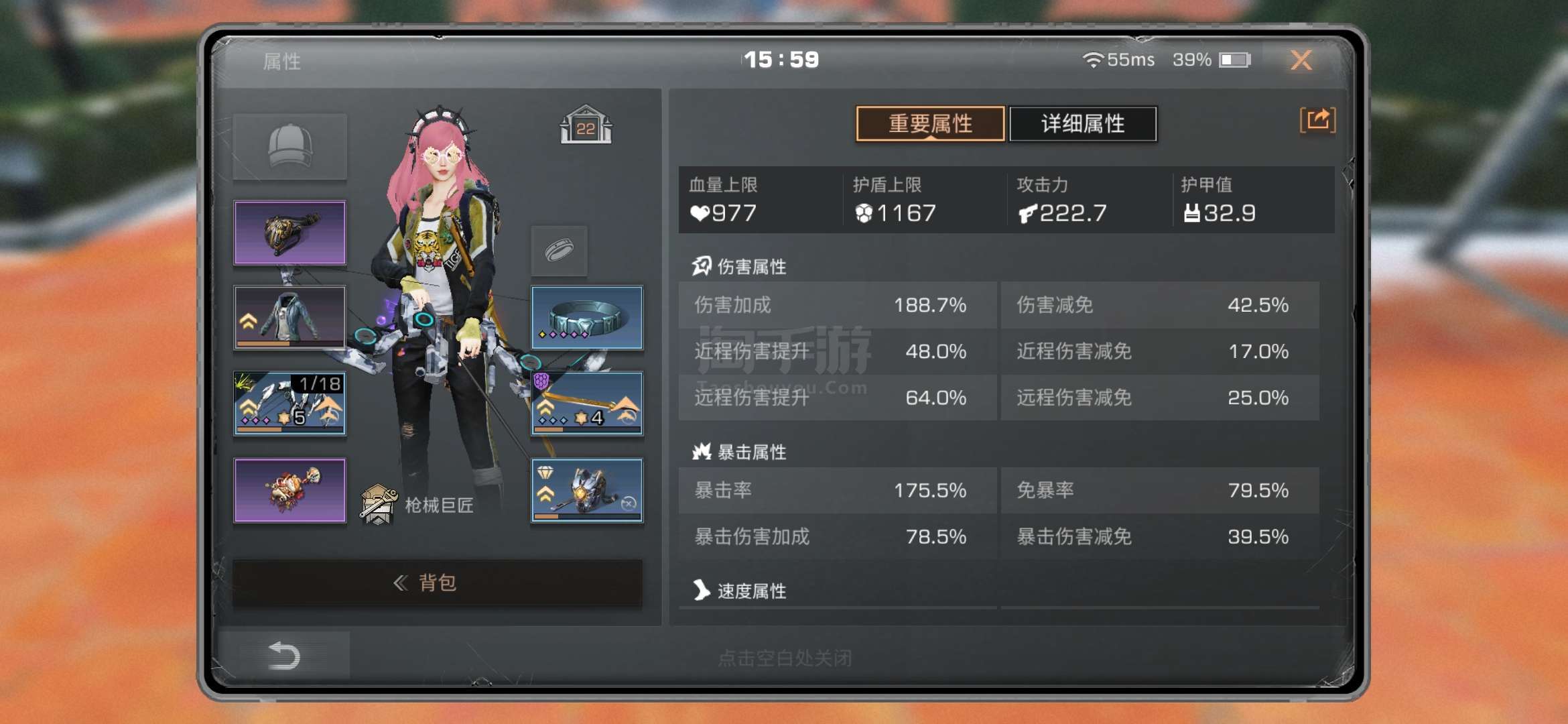Select the 暴击率 175.5% row
The image size is (1568, 724).
tap(837, 491)
